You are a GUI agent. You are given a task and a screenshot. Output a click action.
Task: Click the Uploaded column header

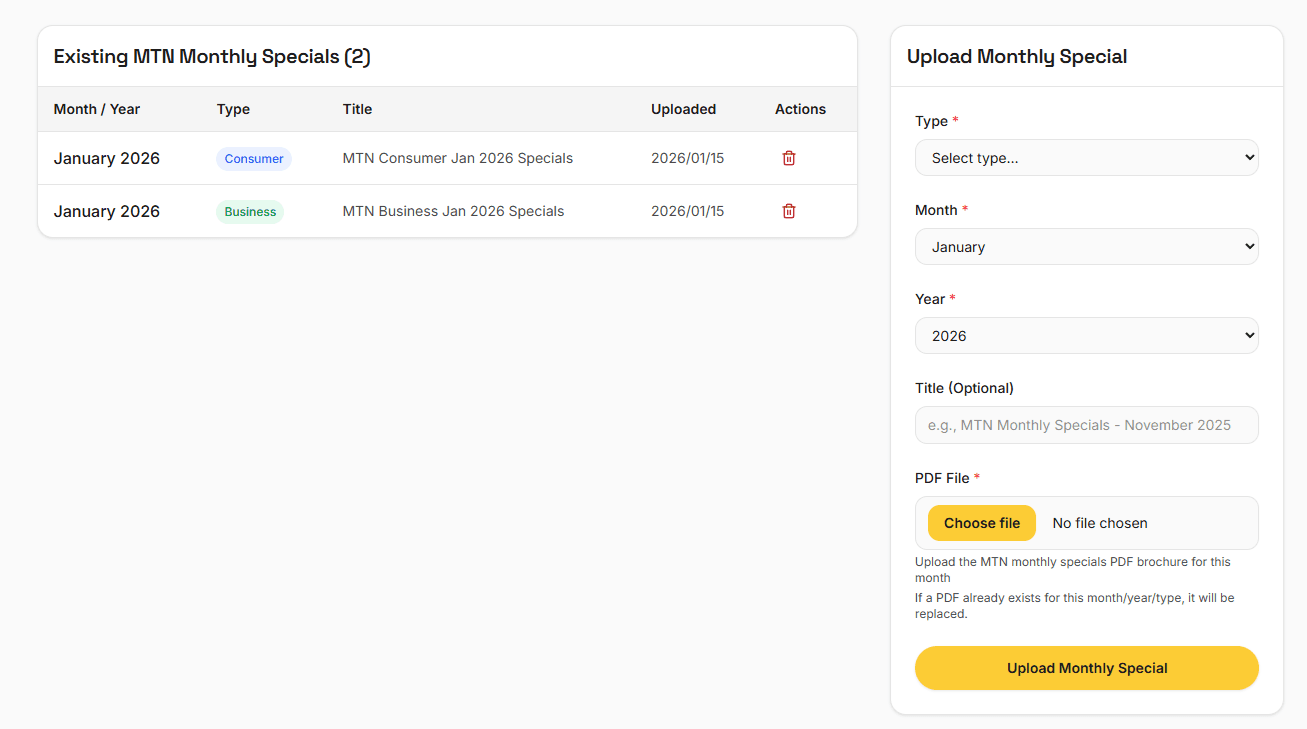683,109
